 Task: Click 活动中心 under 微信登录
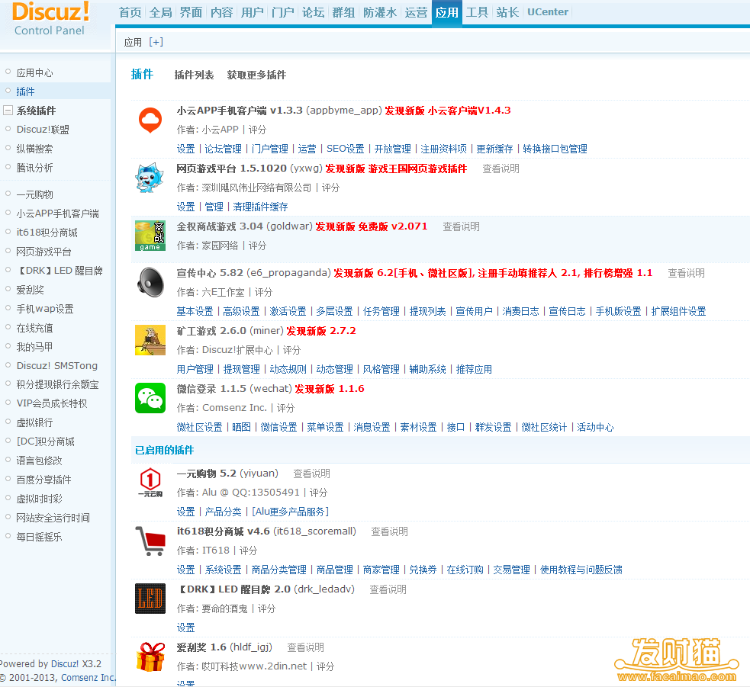click(595, 427)
